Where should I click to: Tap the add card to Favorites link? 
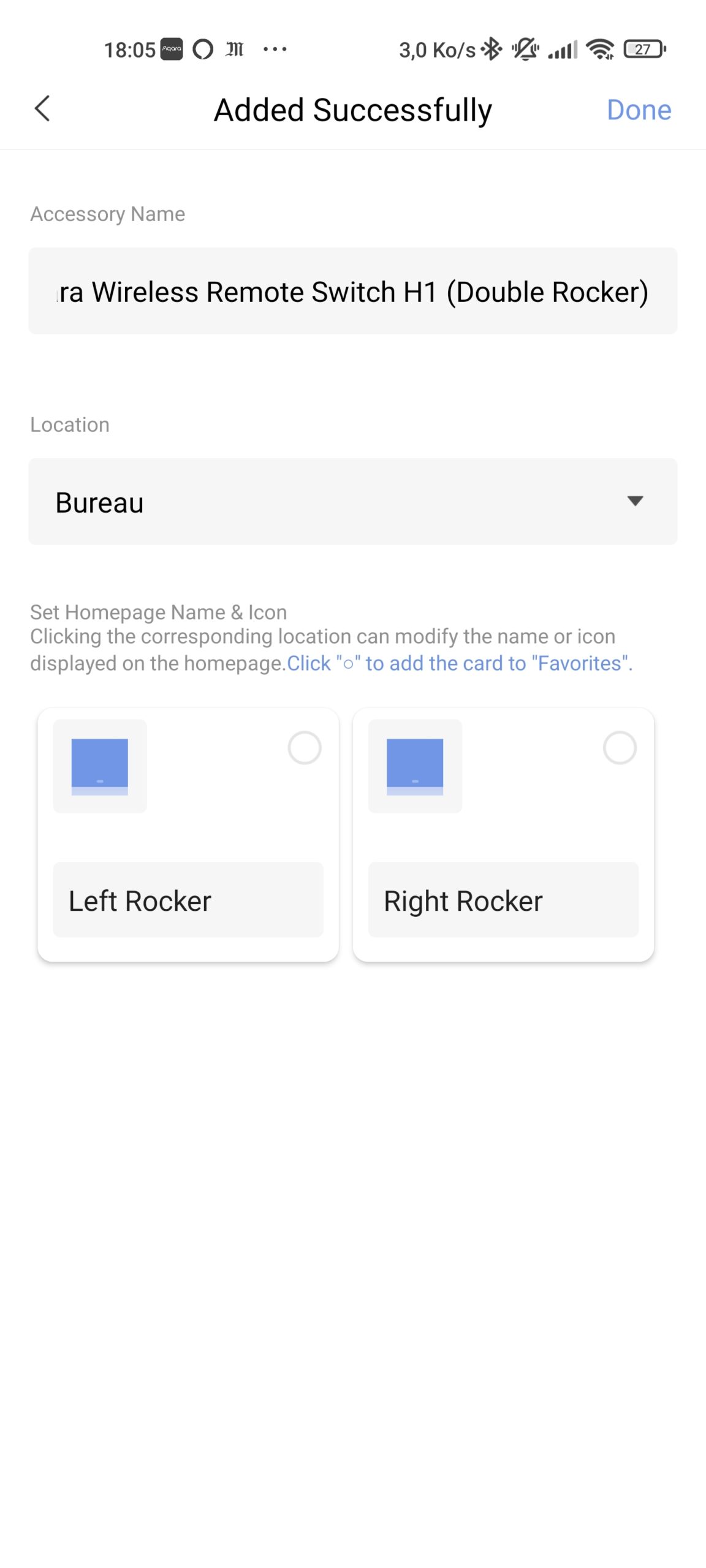pos(460,663)
